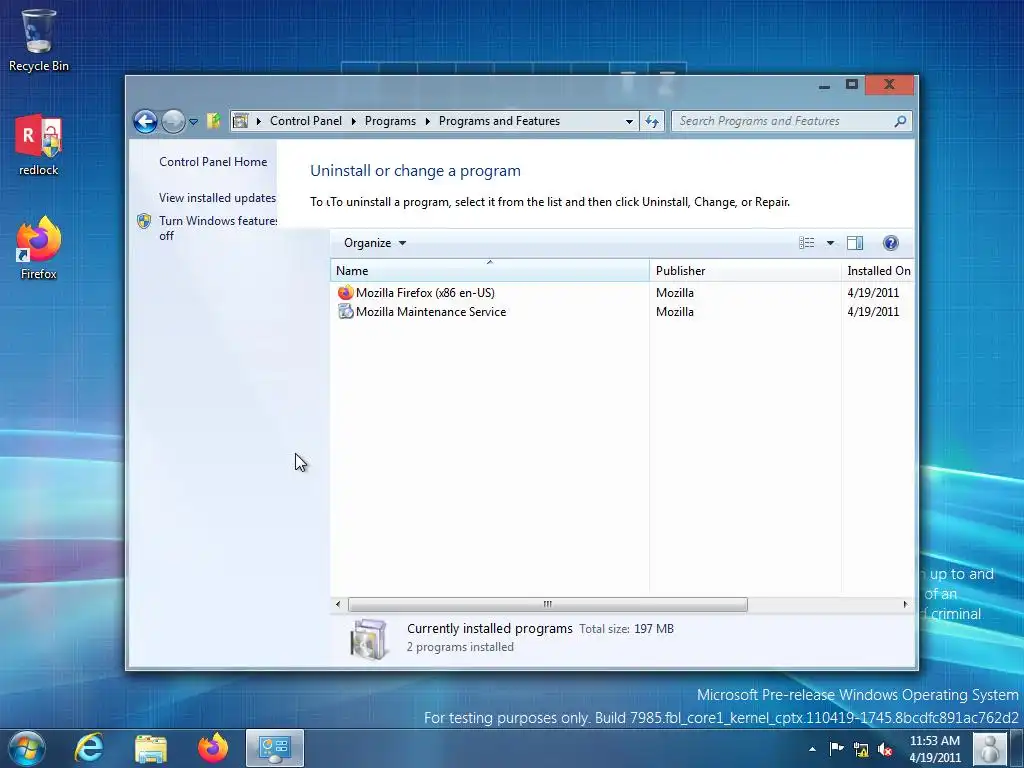1024x768 pixels.
Task: Open the Windows Start orb
Action: pyautogui.click(x=26, y=748)
